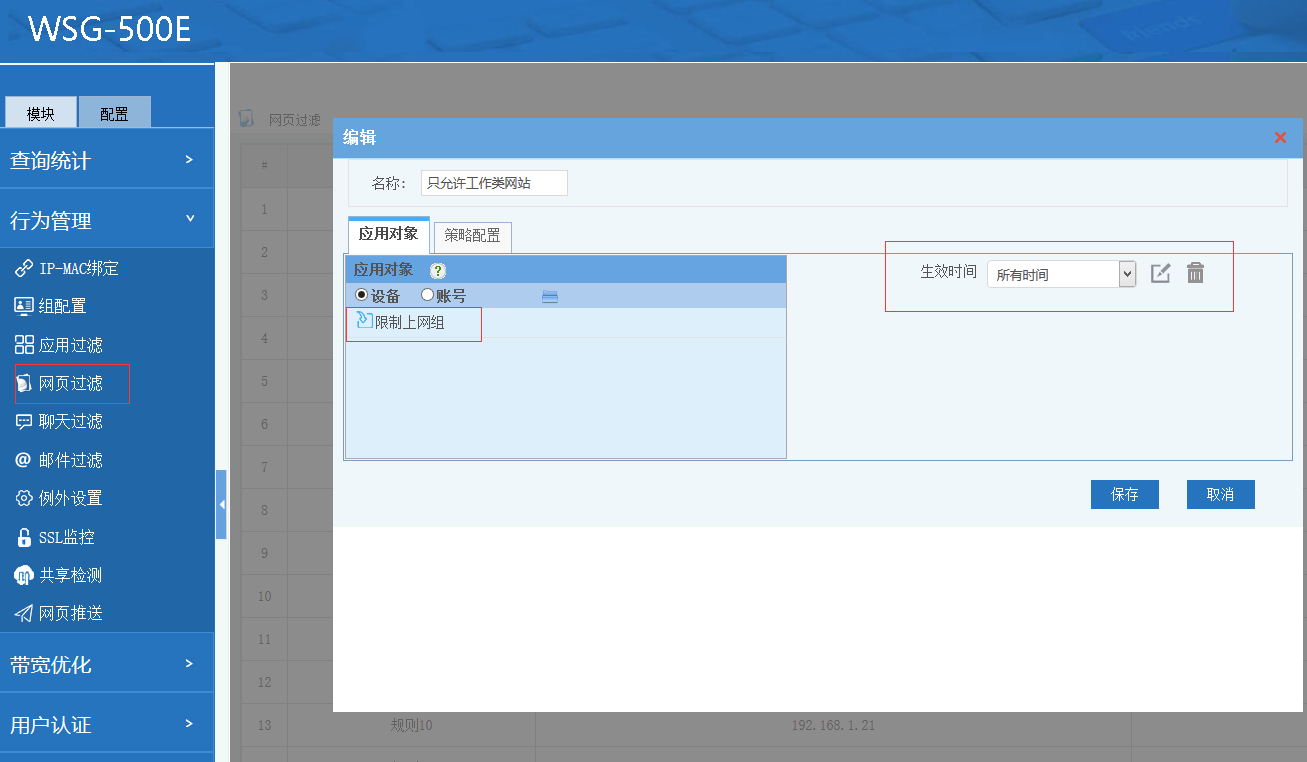
Task: Click the blue list icon beside 账号
Action: pos(550,296)
